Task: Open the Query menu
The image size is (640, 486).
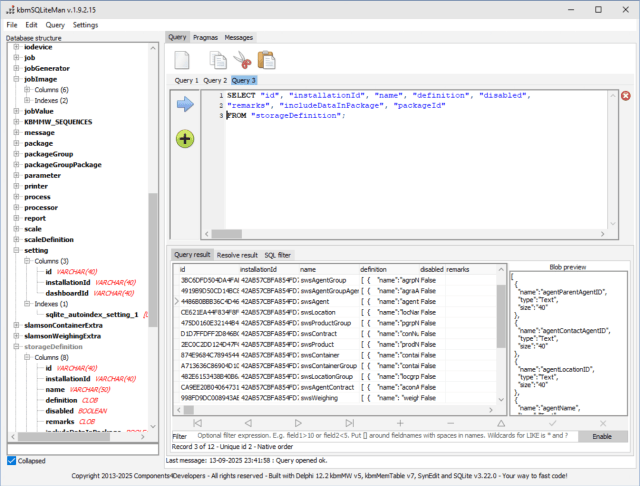Action: point(55,25)
